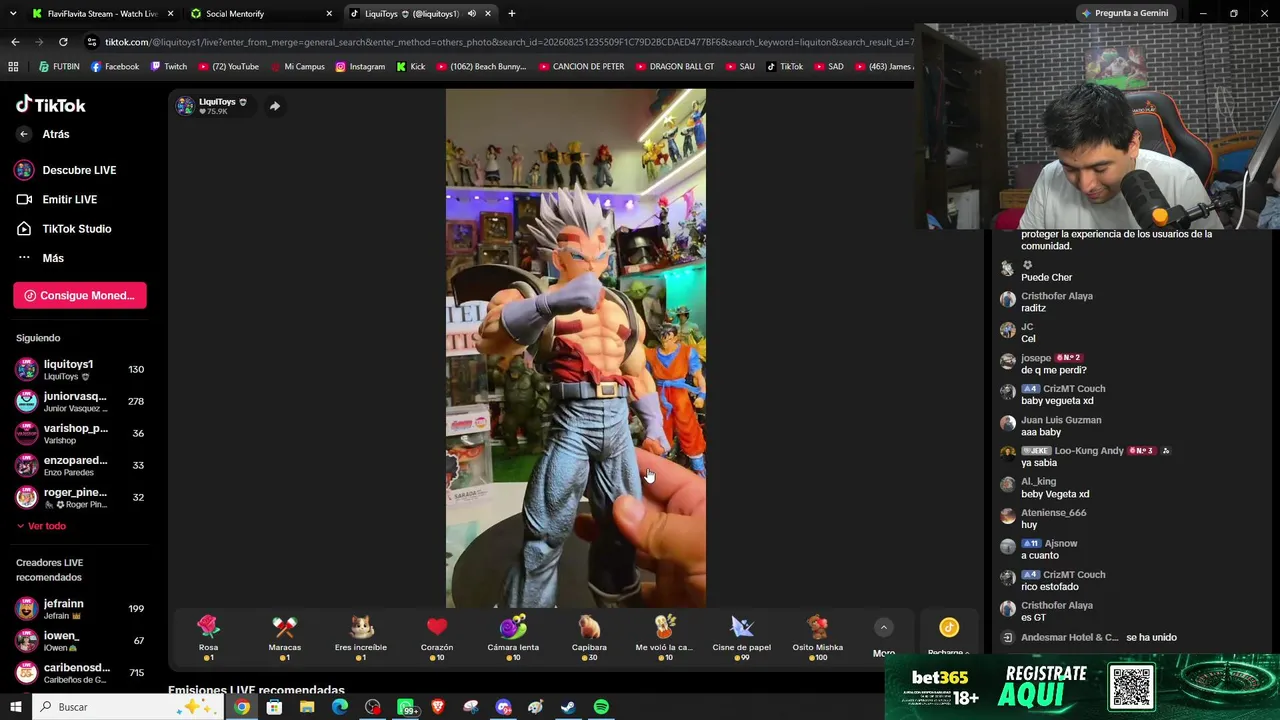Open roger_pine... followed live channel
This screenshot has width=1280, height=720.
80,497
